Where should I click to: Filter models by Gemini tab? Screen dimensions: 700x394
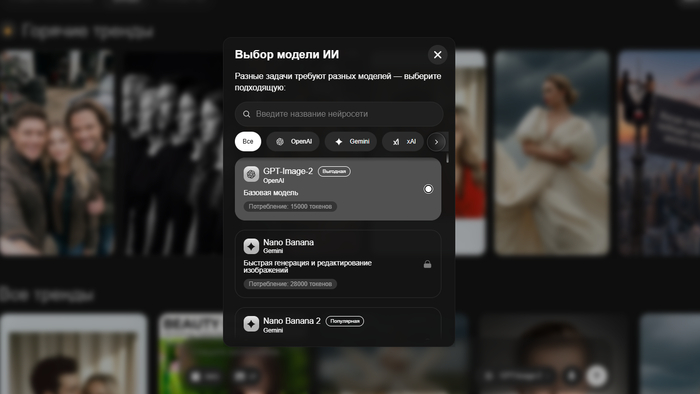pyautogui.click(x=351, y=141)
